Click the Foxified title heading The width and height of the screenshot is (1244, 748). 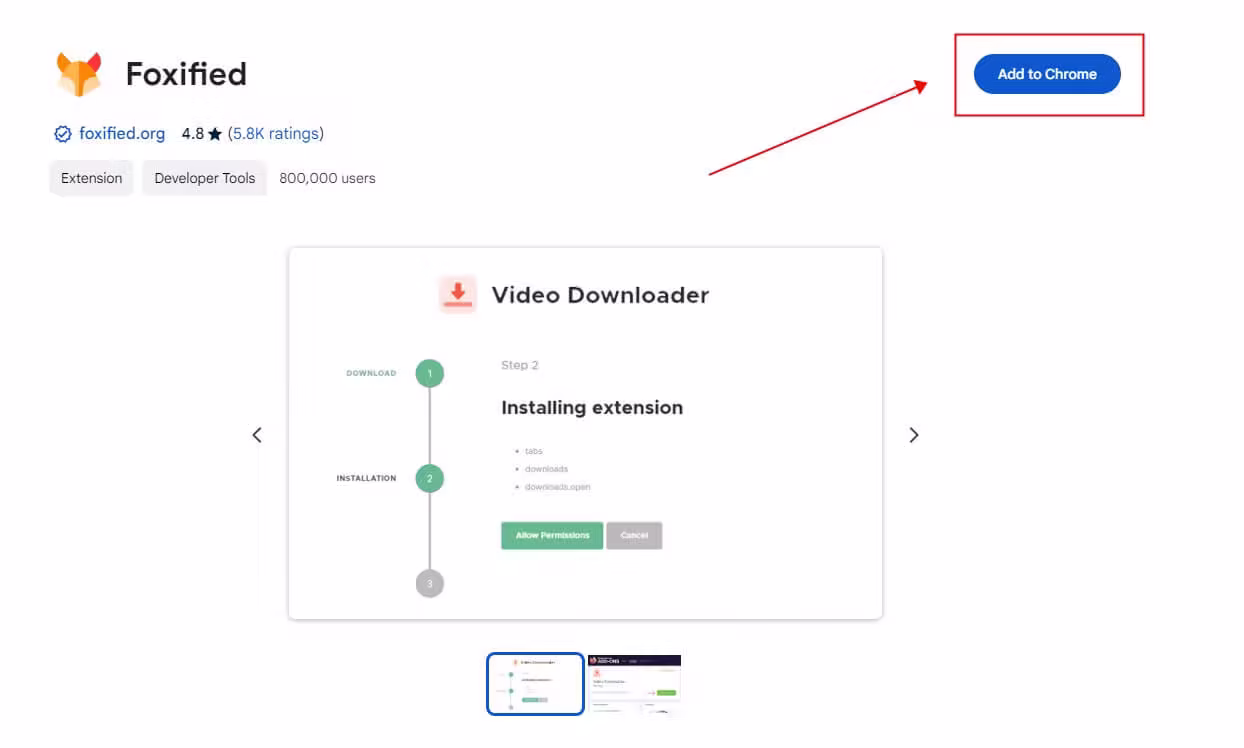coord(186,74)
